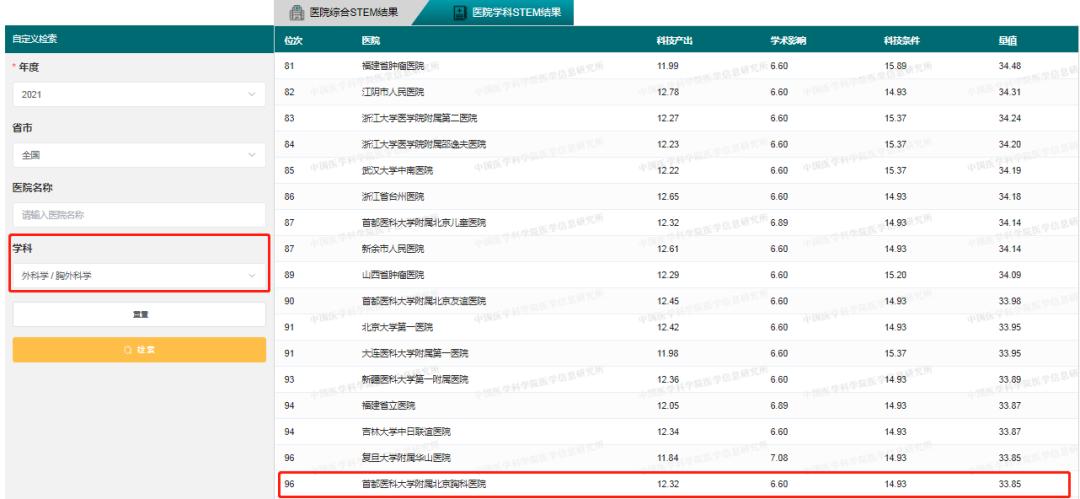Click the 科技产出 value 12.65
1080x499 pixels.
[x=668, y=196]
